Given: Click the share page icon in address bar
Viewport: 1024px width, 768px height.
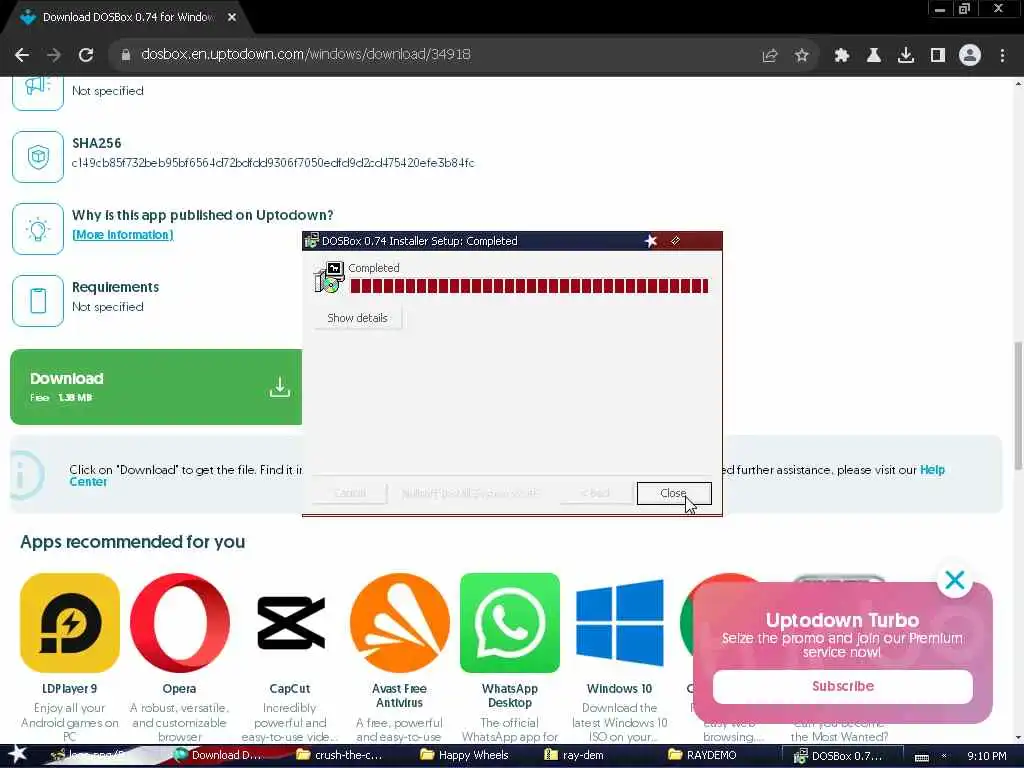Looking at the screenshot, I should coord(770,56).
